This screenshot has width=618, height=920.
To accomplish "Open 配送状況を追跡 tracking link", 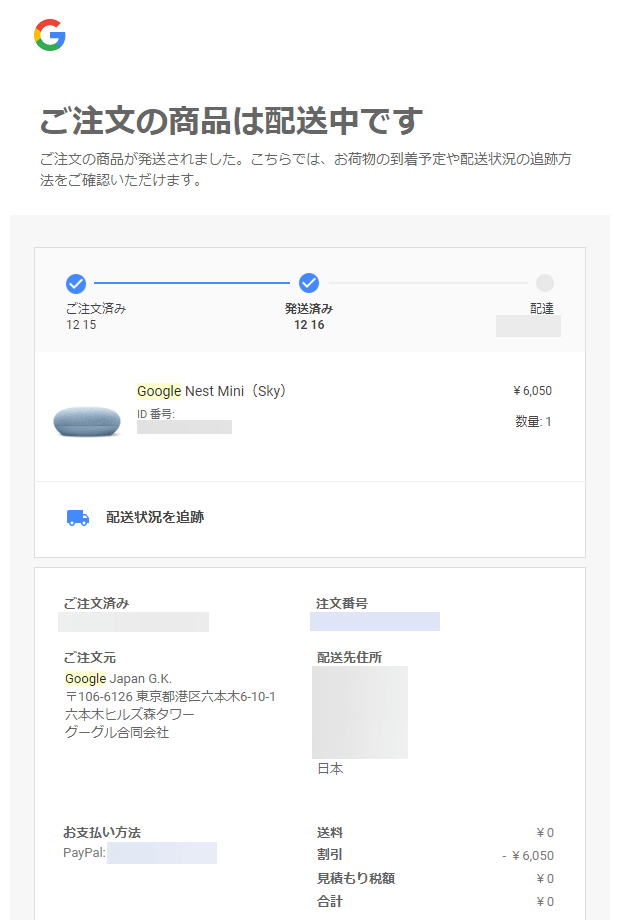I will [155, 517].
